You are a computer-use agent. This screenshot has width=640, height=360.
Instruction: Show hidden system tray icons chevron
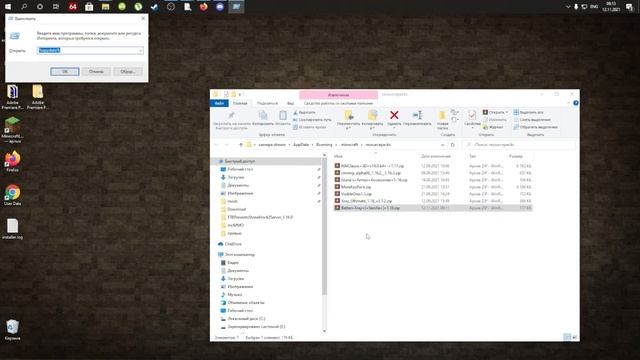coord(568,7)
